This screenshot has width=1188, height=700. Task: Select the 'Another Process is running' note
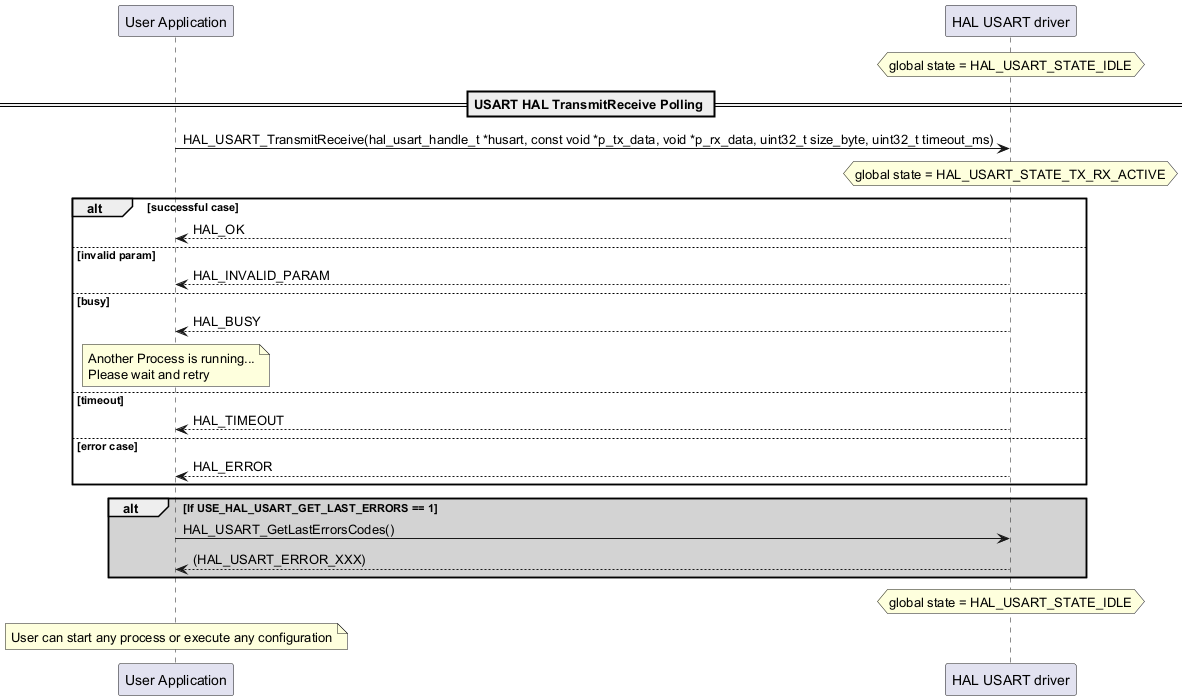click(x=175, y=367)
